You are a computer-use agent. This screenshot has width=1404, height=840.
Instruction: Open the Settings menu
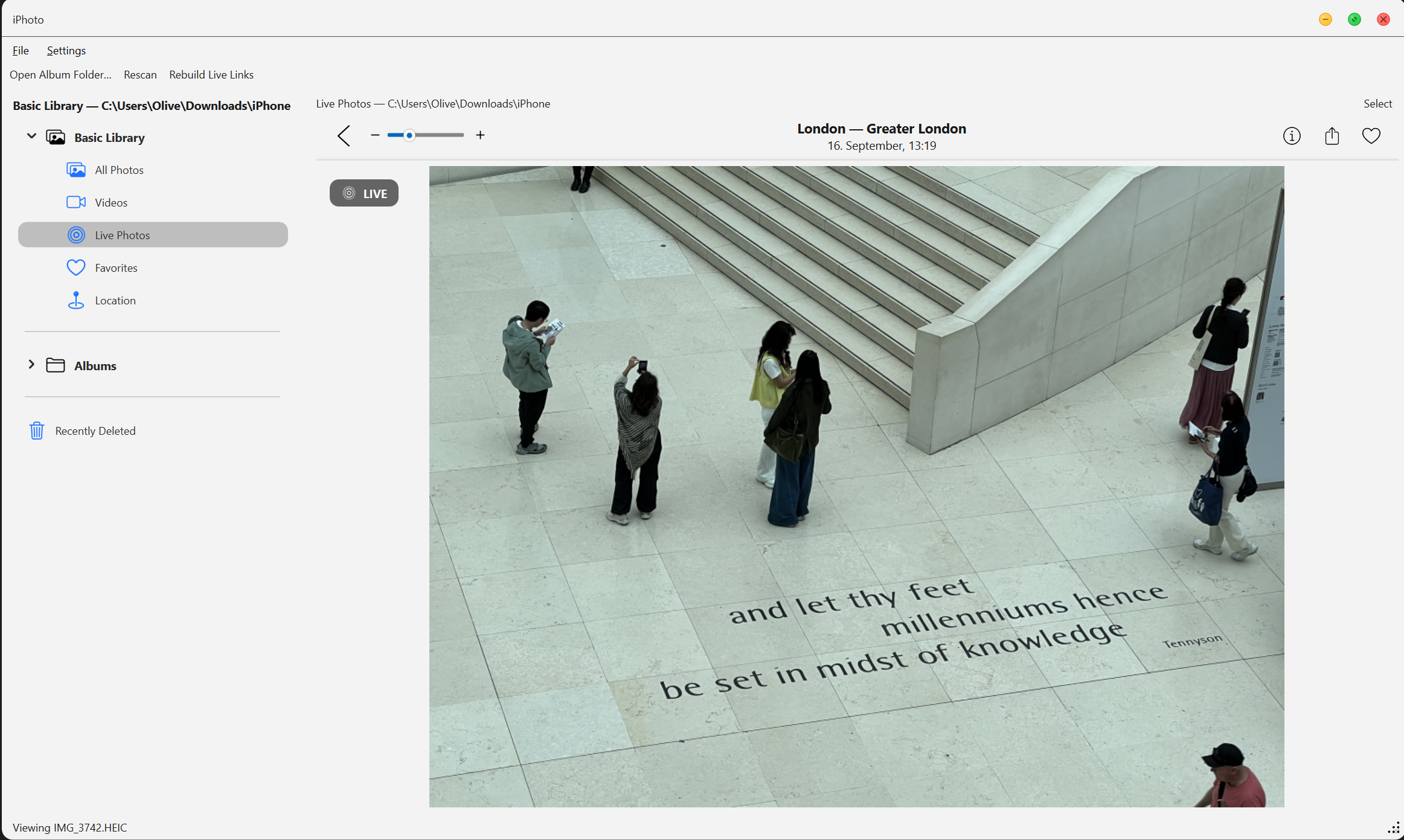(x=66, y=50)
